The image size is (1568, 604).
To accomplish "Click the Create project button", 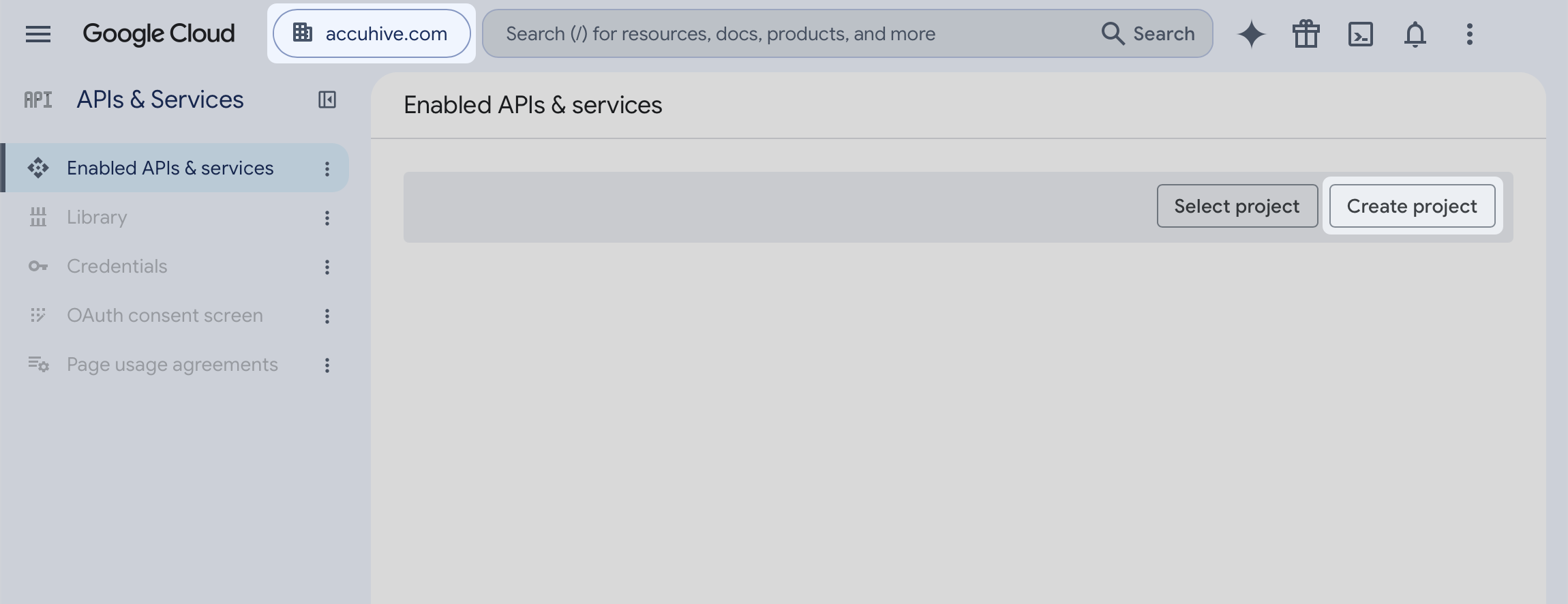I will [1412, 206].
